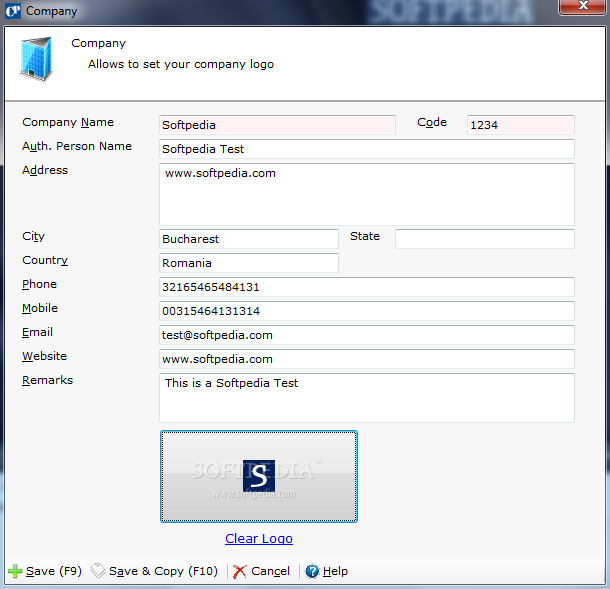Focus the City field with Bucharest
The image size is (610, 589).
[x=249, y=239]
